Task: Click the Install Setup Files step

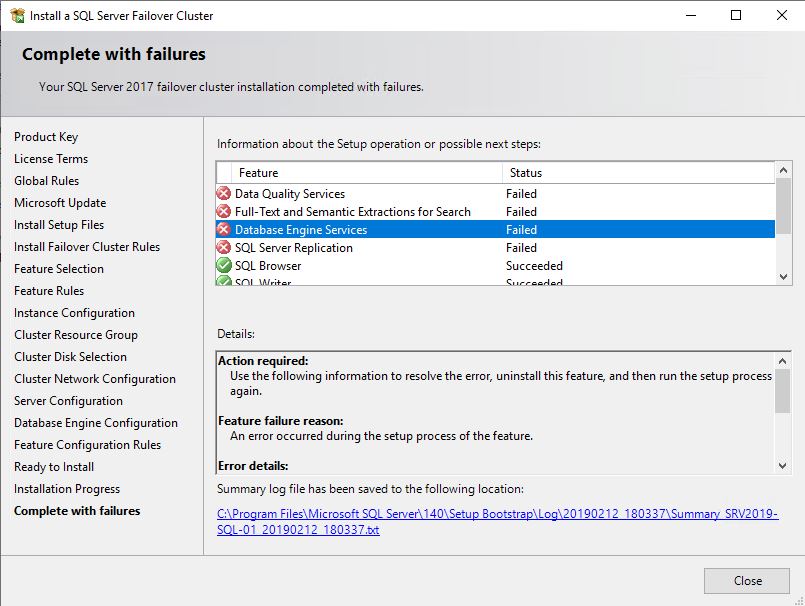Action: [x=59, y=225]
